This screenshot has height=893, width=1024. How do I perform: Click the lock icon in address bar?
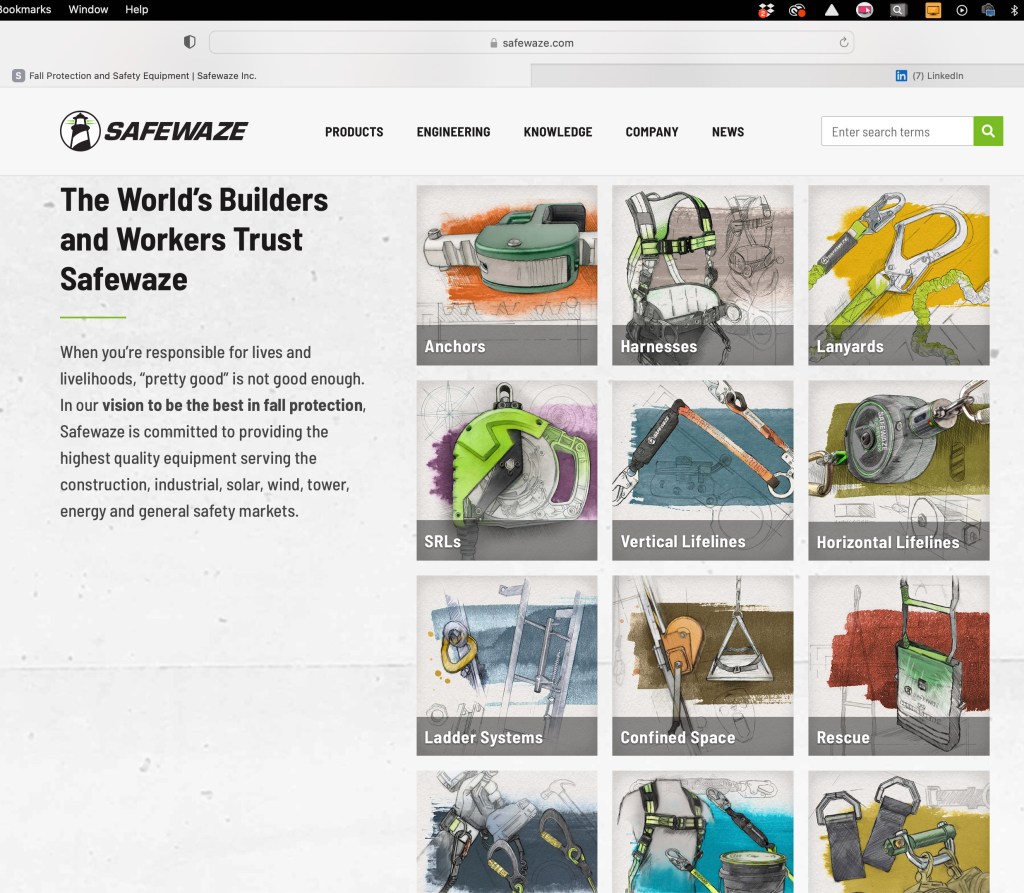point(492,43)
